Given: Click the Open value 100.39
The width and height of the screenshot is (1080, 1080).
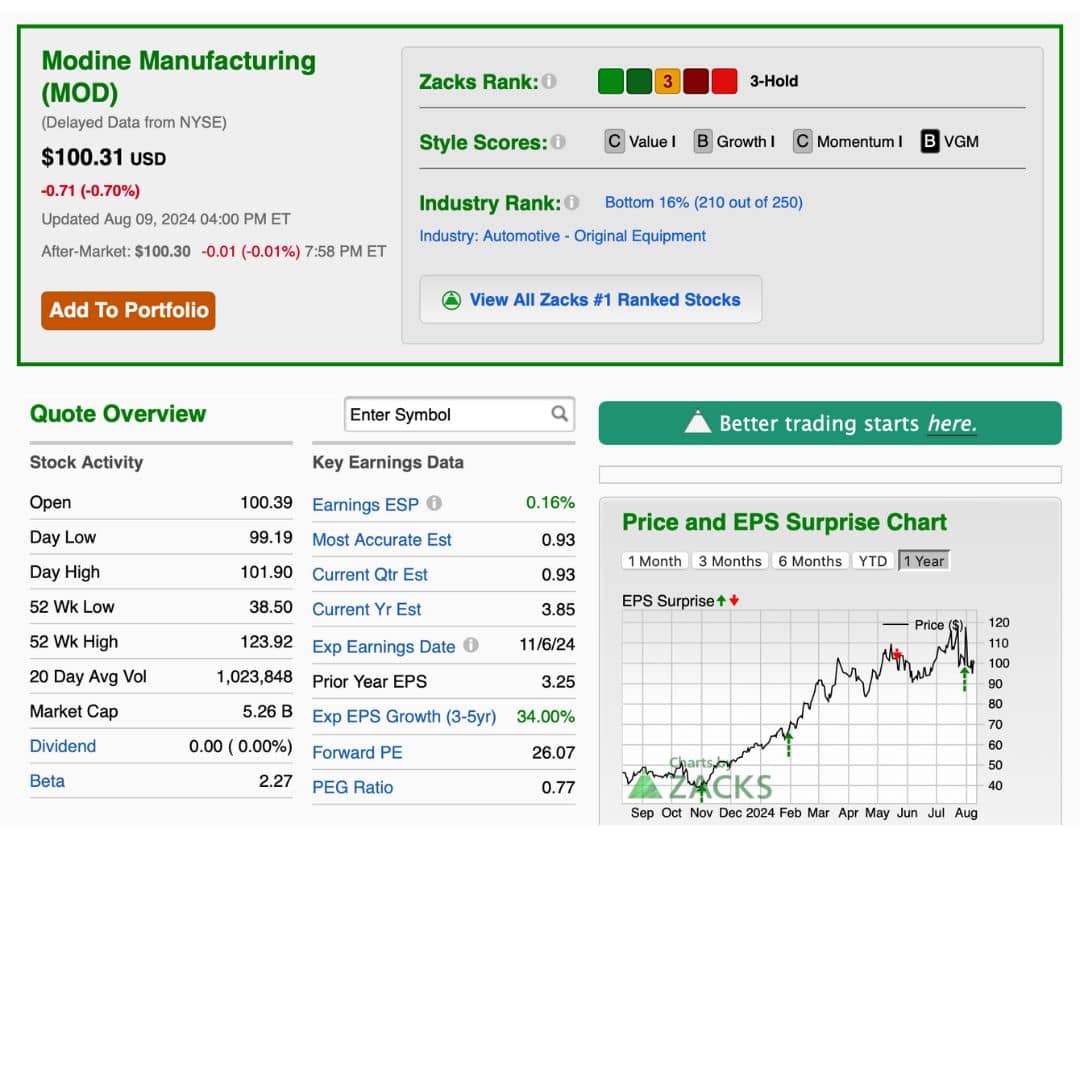Looking at the screenshot, I should pos(266,503).
